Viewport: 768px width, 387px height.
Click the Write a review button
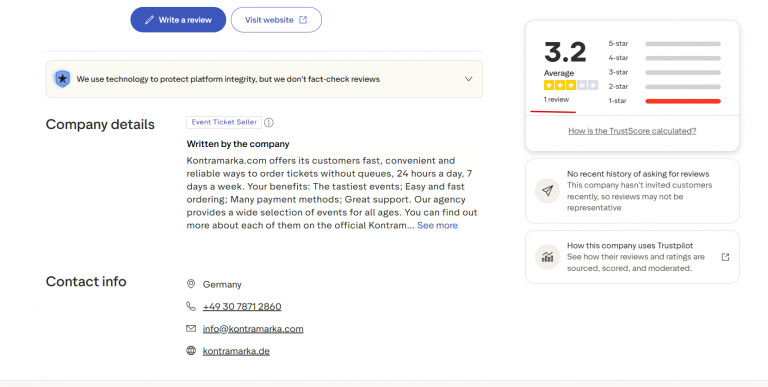[x=178, y=20]
